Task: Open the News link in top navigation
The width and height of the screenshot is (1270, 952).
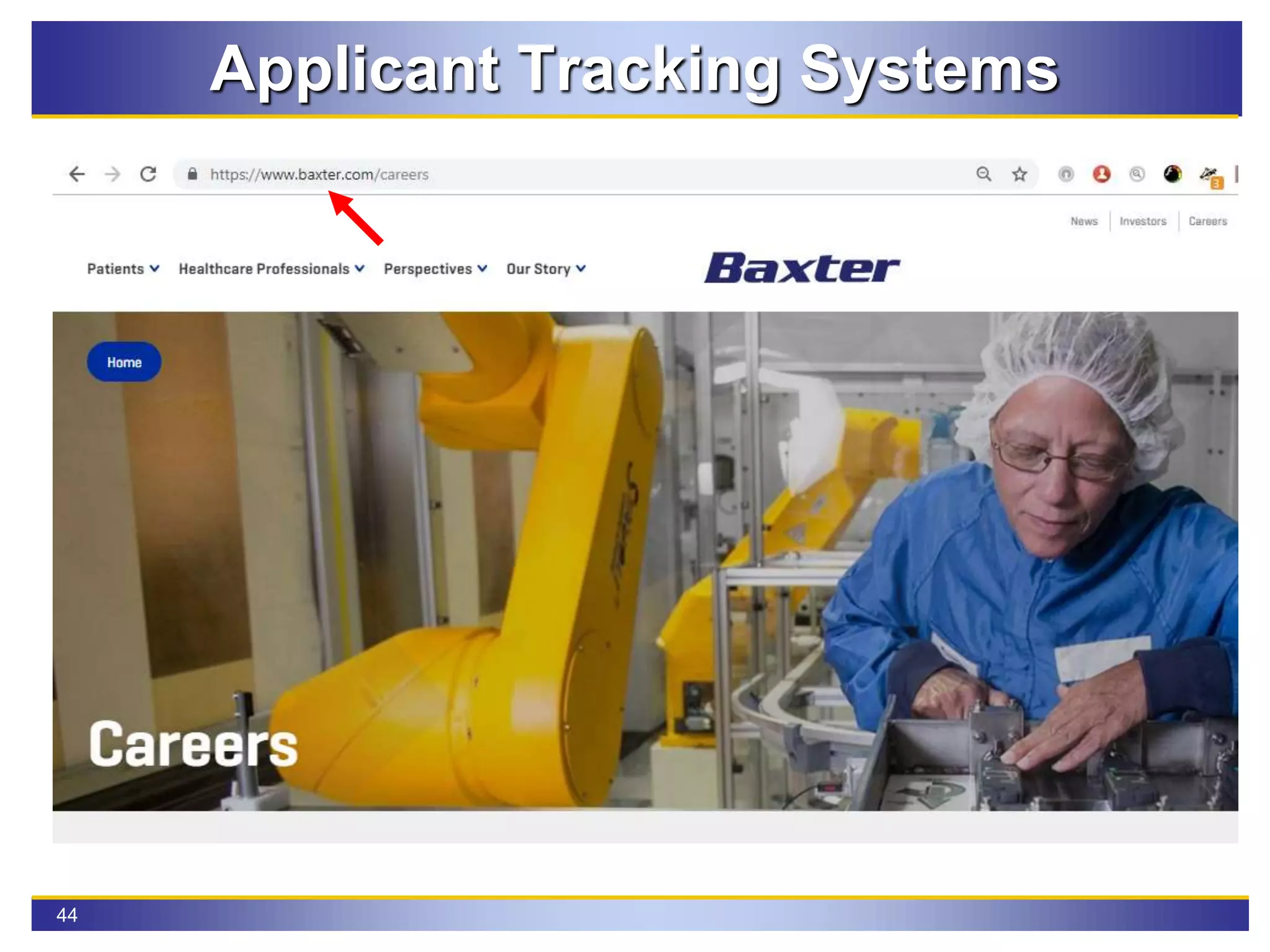Action: [x=1084, y=221]
